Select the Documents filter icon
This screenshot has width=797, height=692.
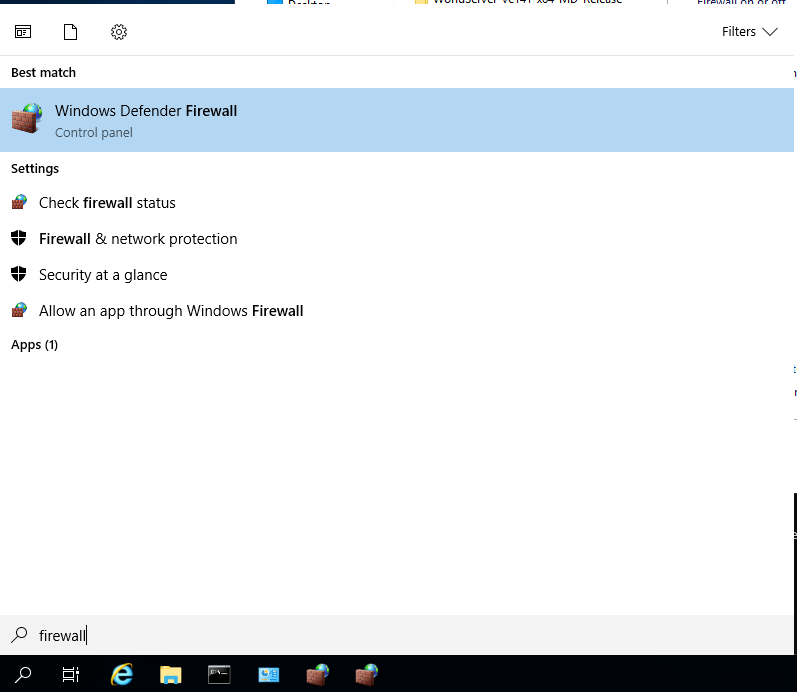point(70,32)
